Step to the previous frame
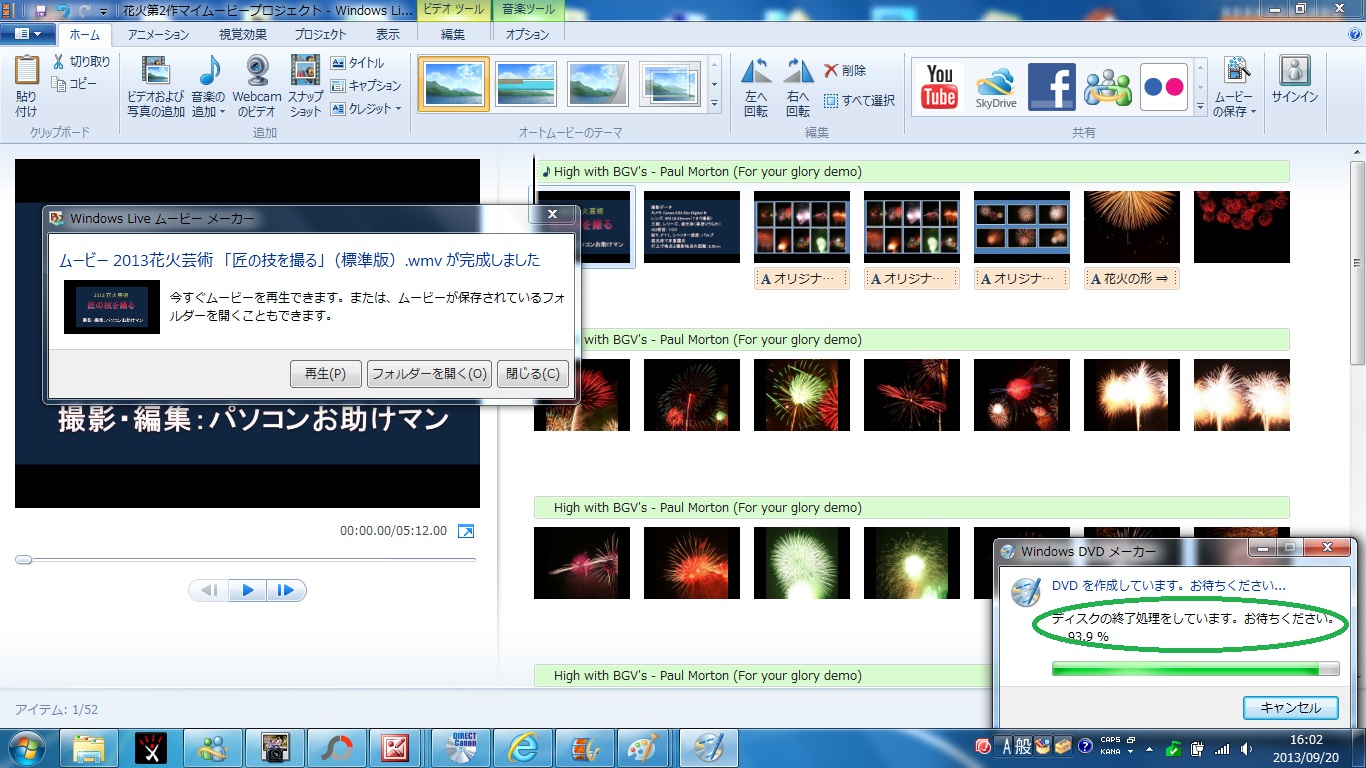This screenshot has height=768, width=1366. [x=209, y=590]
